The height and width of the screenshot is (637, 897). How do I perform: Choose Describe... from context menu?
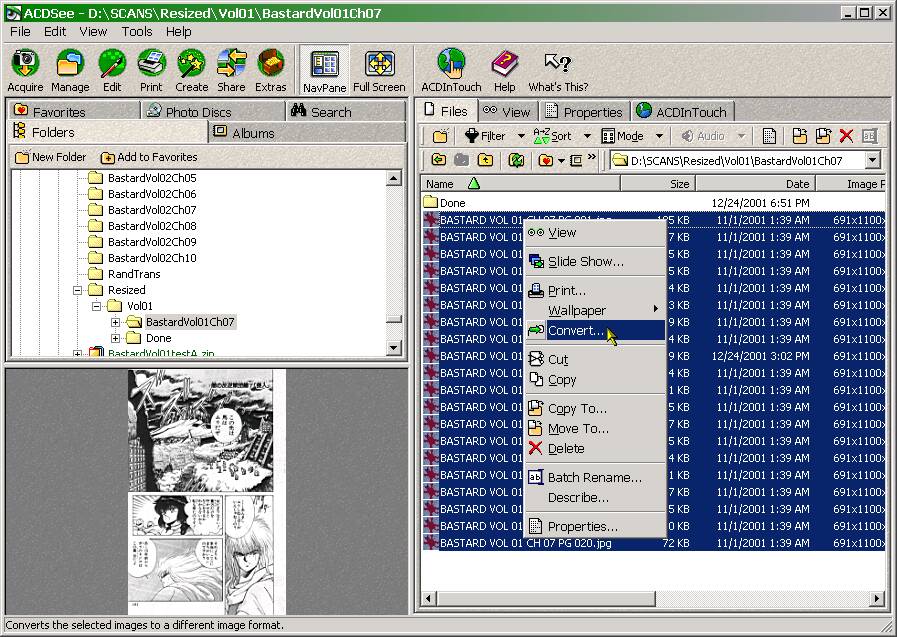coord(595,497)
